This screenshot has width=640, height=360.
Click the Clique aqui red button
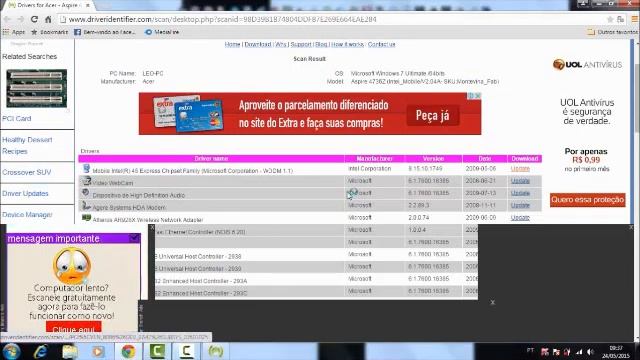(73, 328)
